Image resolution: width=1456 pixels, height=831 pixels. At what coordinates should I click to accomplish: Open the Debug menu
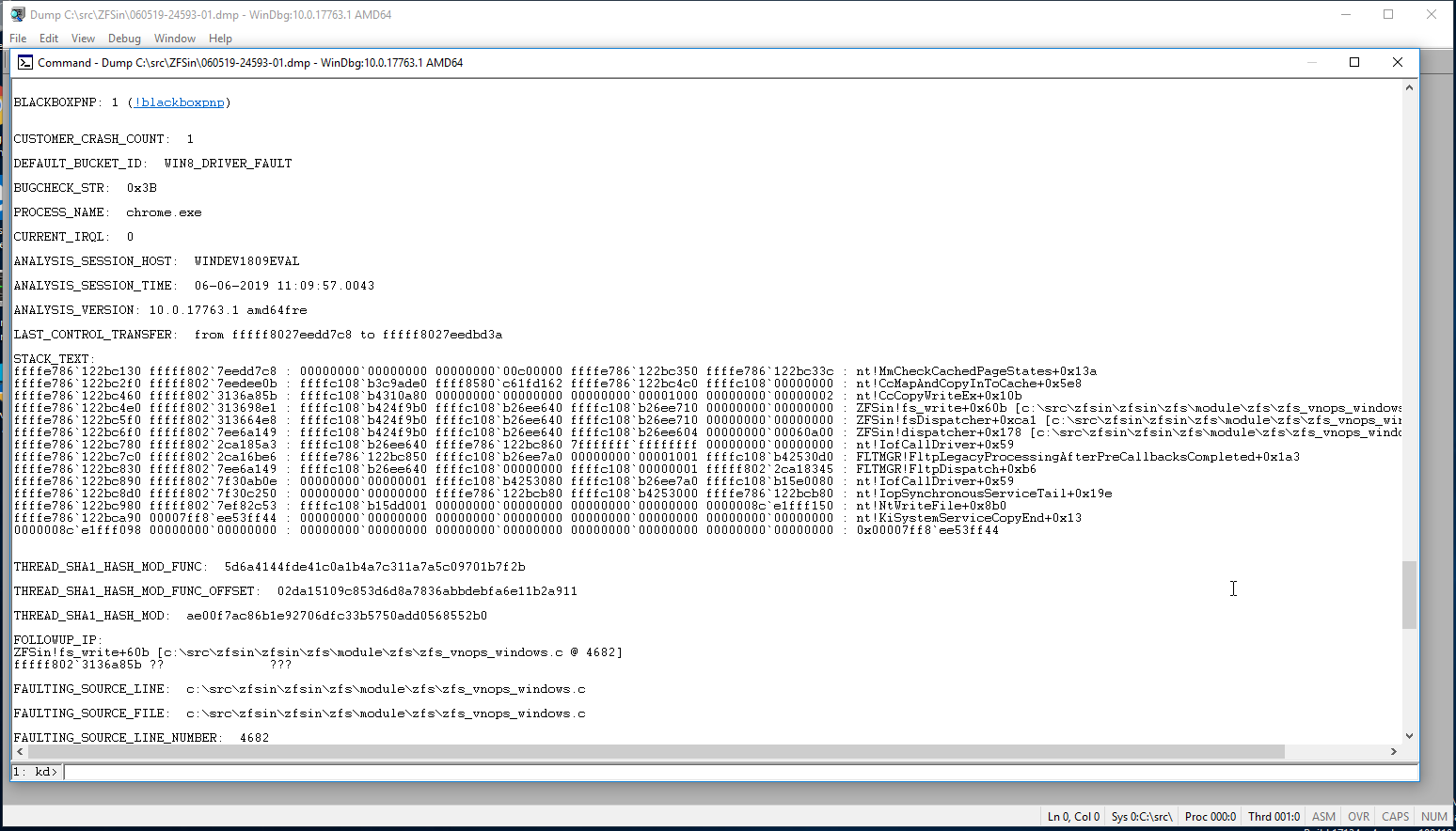click(124, 39)
